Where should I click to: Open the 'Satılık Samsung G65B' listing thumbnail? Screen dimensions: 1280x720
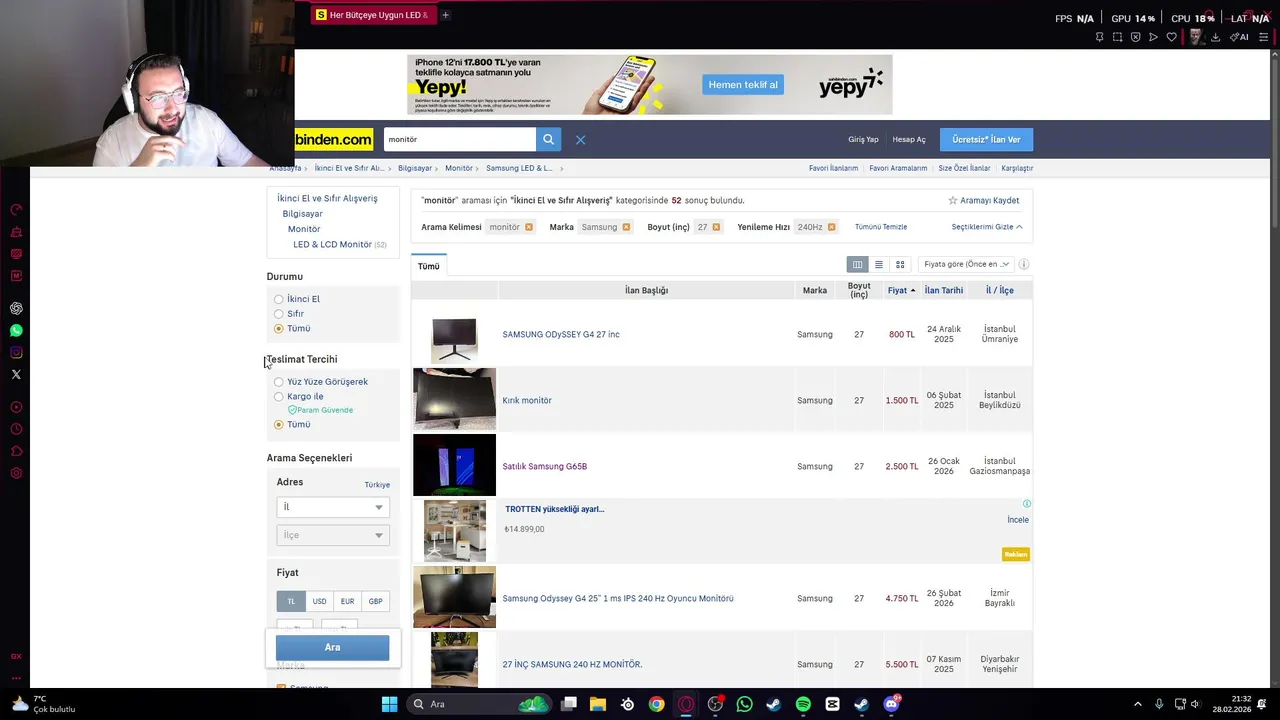tap(454, 465)
